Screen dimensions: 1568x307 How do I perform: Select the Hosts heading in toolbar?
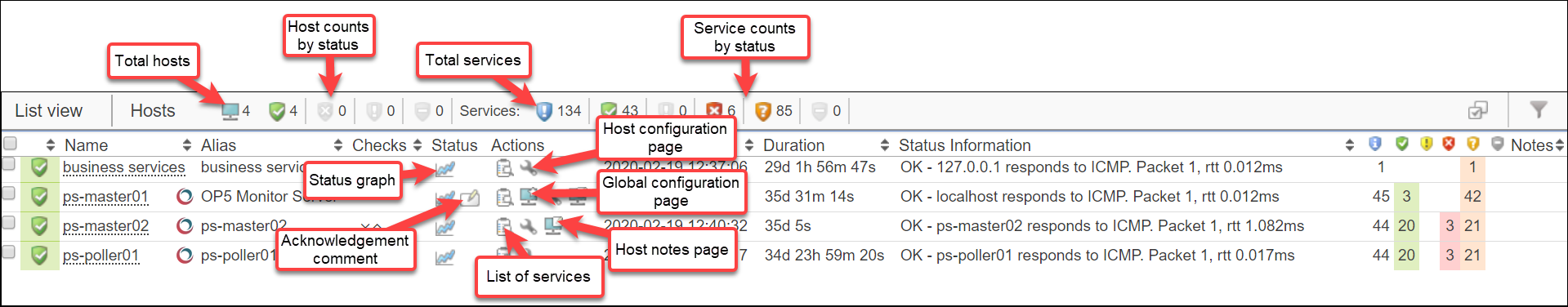[x=153, y=111]
